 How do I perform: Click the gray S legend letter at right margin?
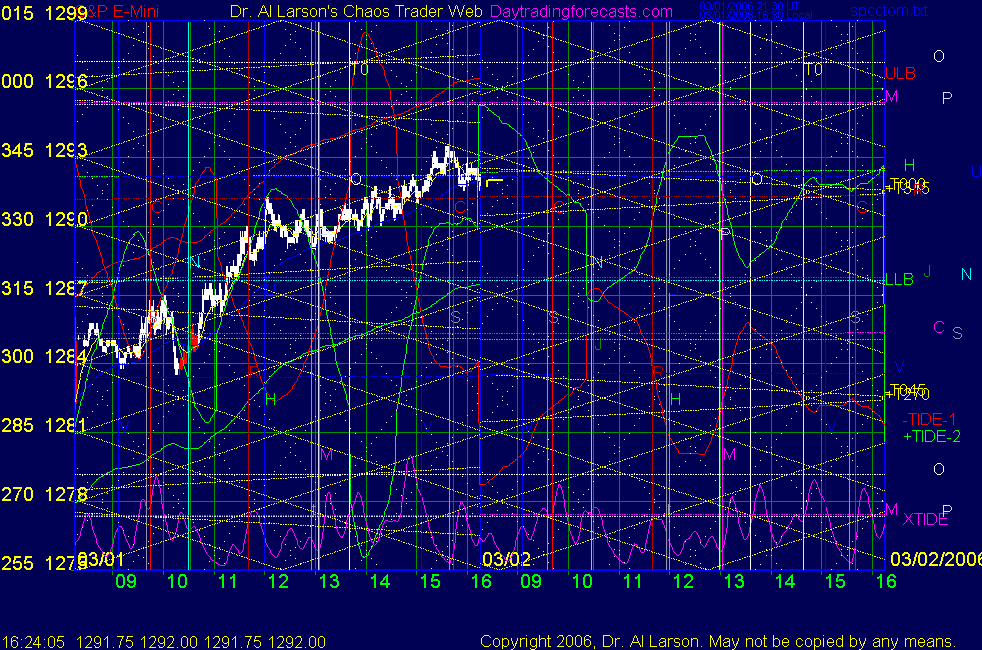[x=958, y=333]
